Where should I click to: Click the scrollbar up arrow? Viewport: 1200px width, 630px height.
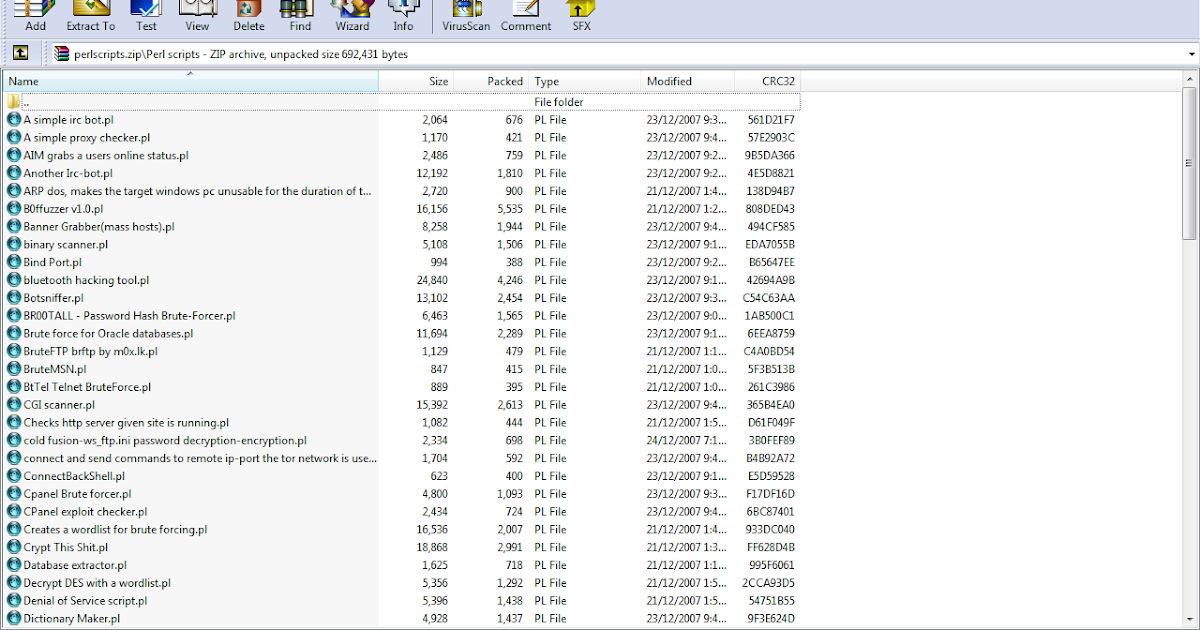click(x=1190, y=79)
